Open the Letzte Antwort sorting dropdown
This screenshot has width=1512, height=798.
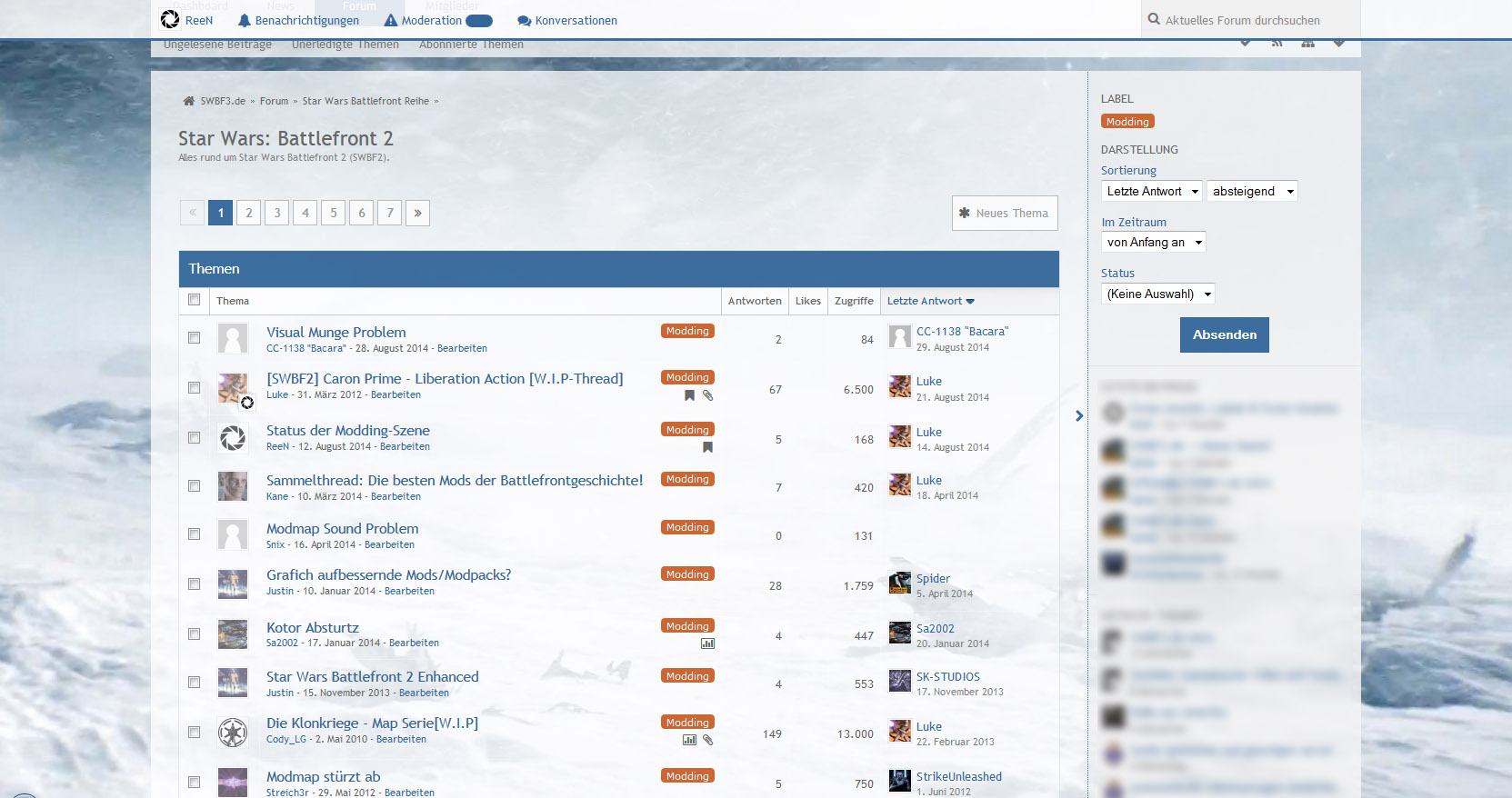coord(1152,191)
